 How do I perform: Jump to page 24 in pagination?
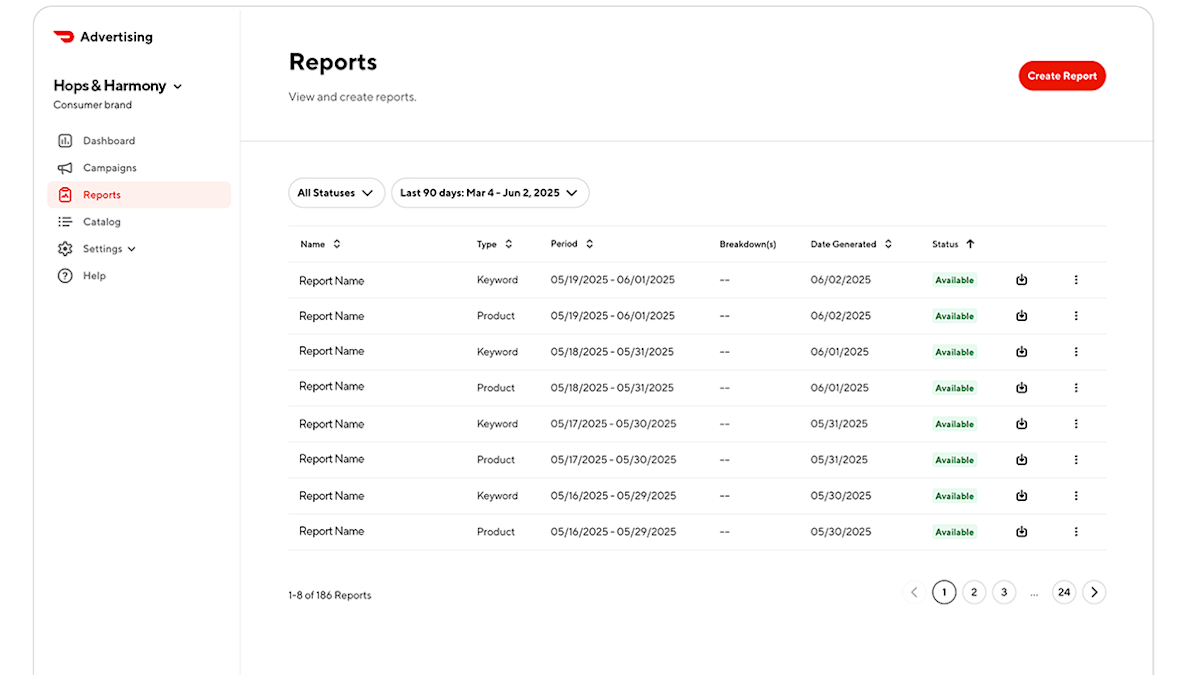(1064, 592)
